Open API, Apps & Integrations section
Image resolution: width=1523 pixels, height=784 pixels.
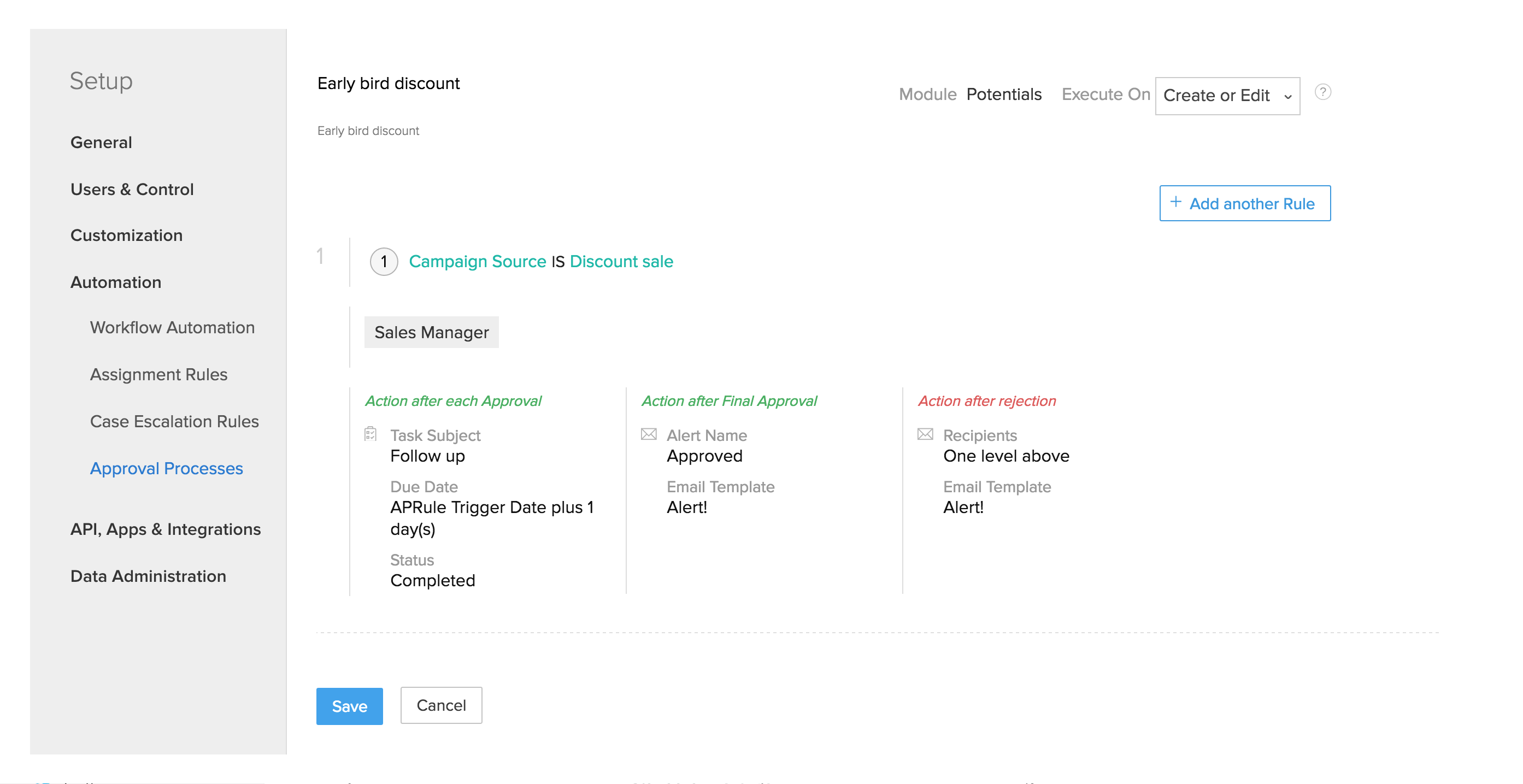click(x=166, y=529)
